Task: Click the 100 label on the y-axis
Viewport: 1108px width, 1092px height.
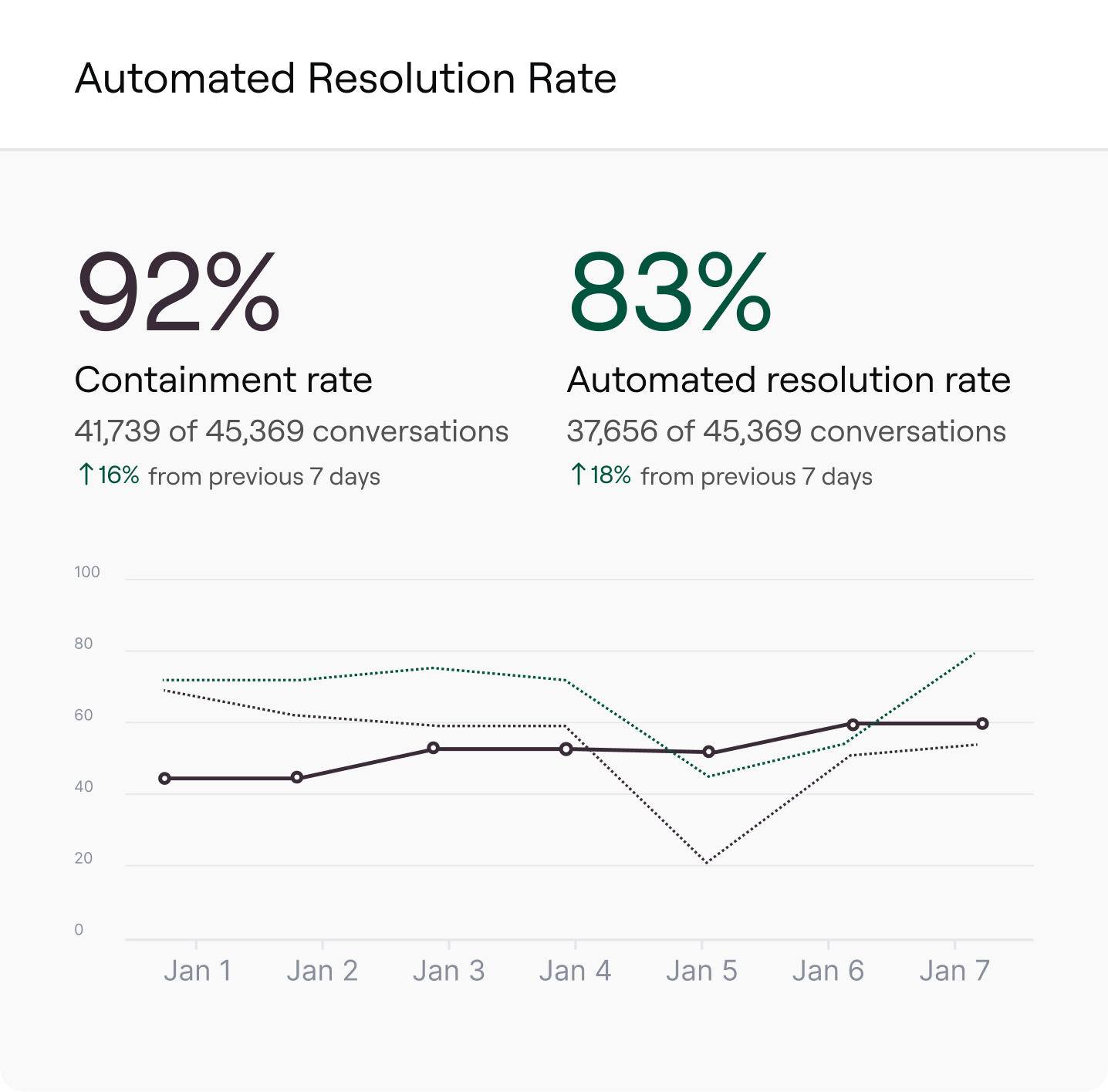Action: tap(87, 572)
